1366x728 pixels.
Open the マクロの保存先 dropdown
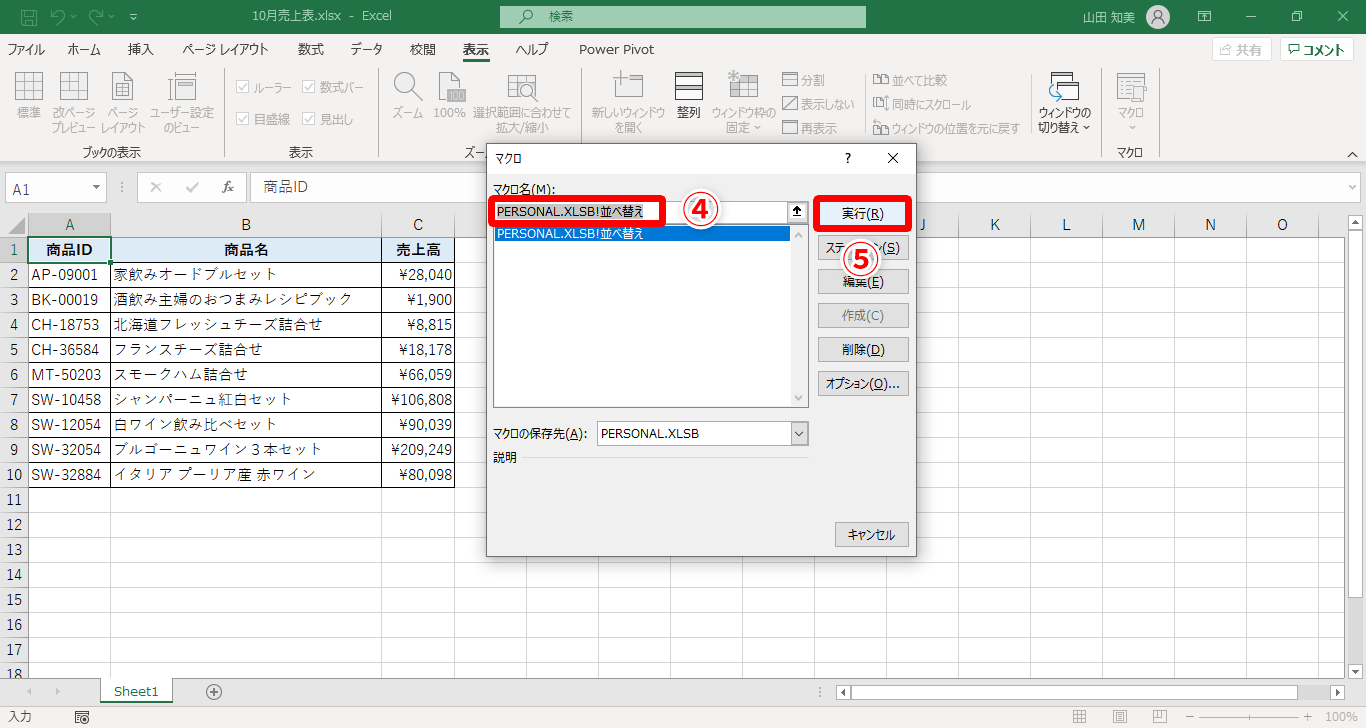click(798, 433)
